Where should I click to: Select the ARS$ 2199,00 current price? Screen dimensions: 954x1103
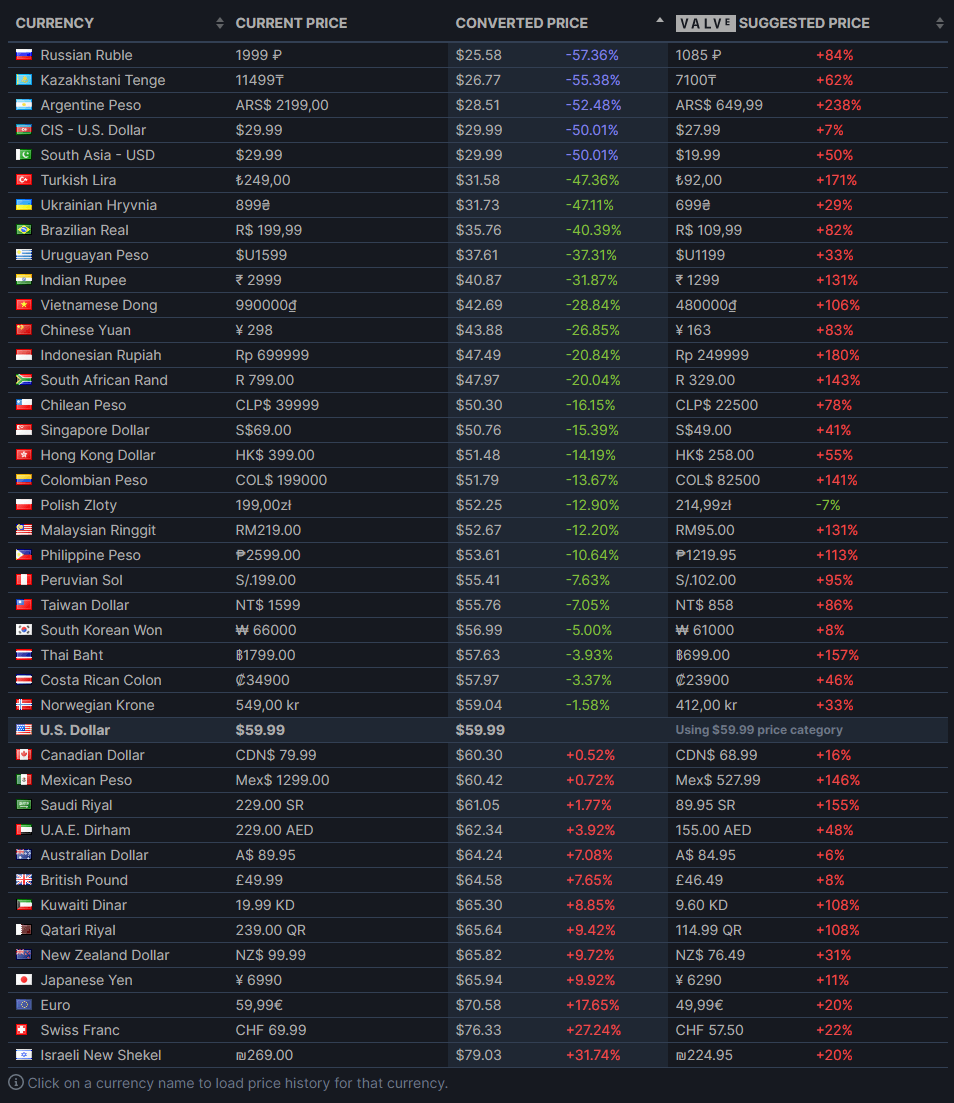coord(282,105)
